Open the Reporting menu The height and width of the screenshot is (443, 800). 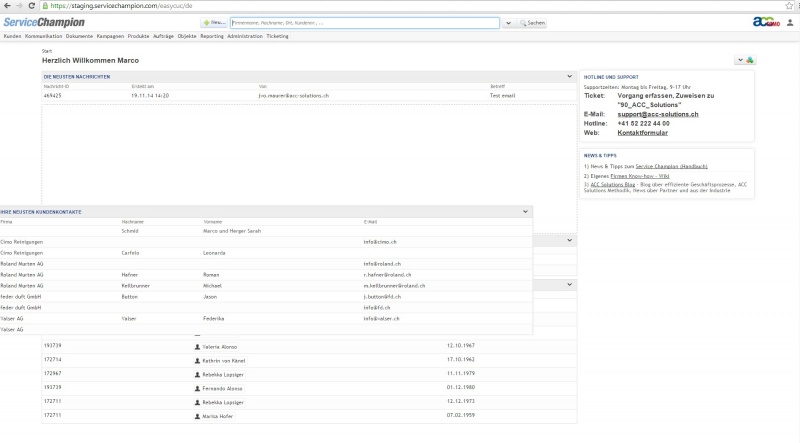pyautogui.click(x=212, y=36)
